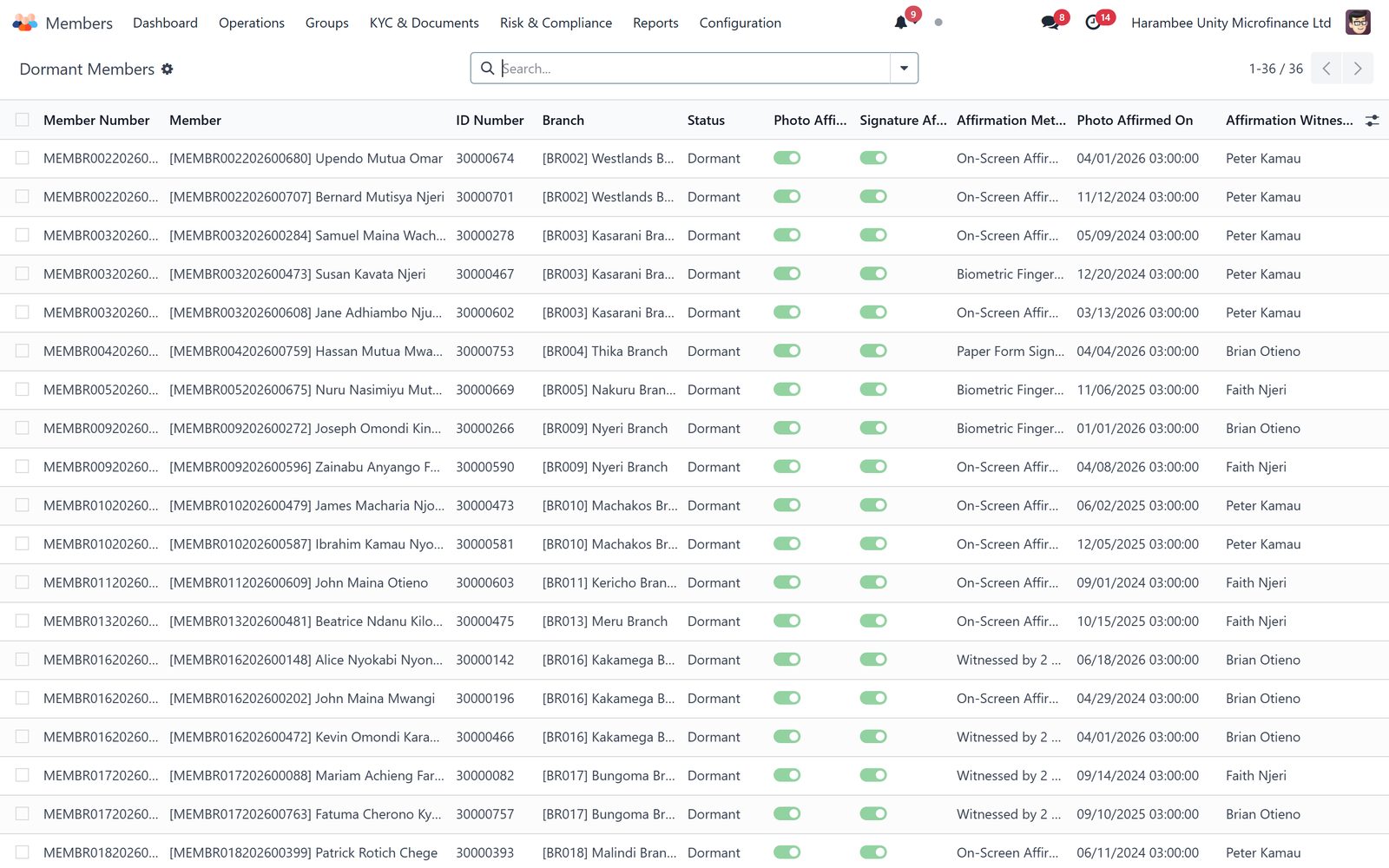Open the Risk & Compliance menu
Image resolution: width=1389 pixels, height=868 pixels.
(556, 23)
